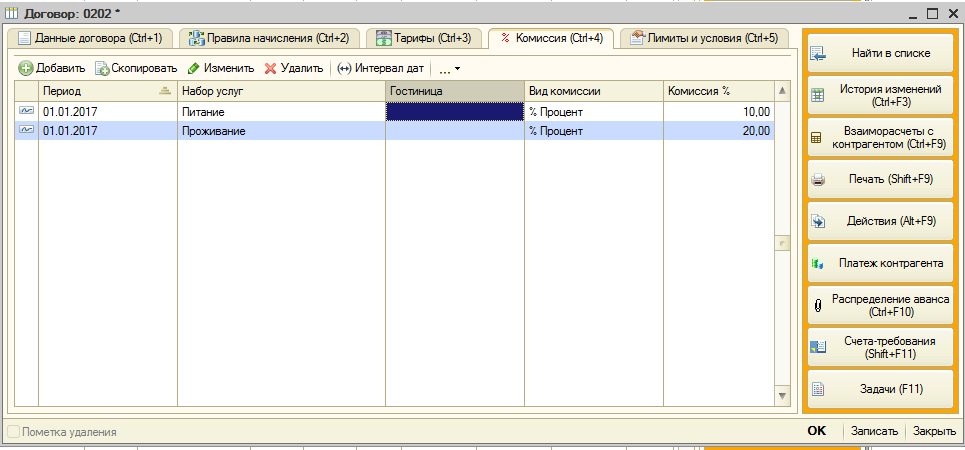This screenshot has width=965, height=450.
Task: Open История изменений (Ctrl+F3)
Action: click(879, 95)
